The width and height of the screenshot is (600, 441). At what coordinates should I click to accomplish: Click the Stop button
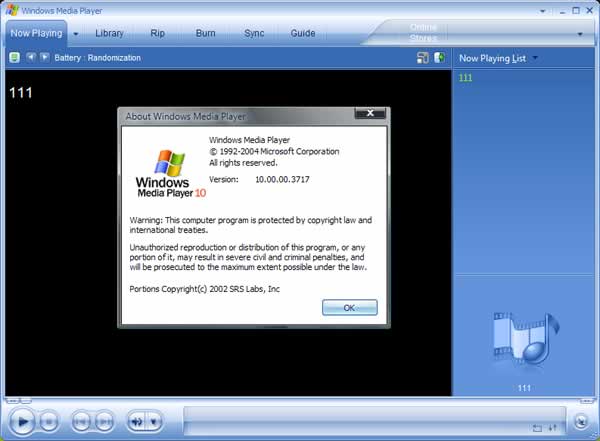(x=49, y=422)
